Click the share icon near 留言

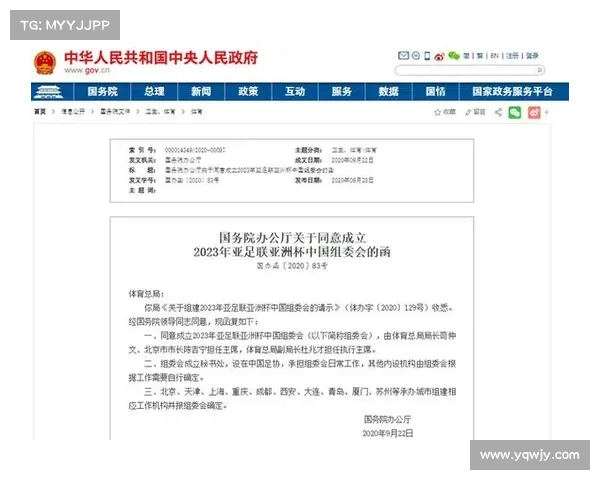coord(498,112)
